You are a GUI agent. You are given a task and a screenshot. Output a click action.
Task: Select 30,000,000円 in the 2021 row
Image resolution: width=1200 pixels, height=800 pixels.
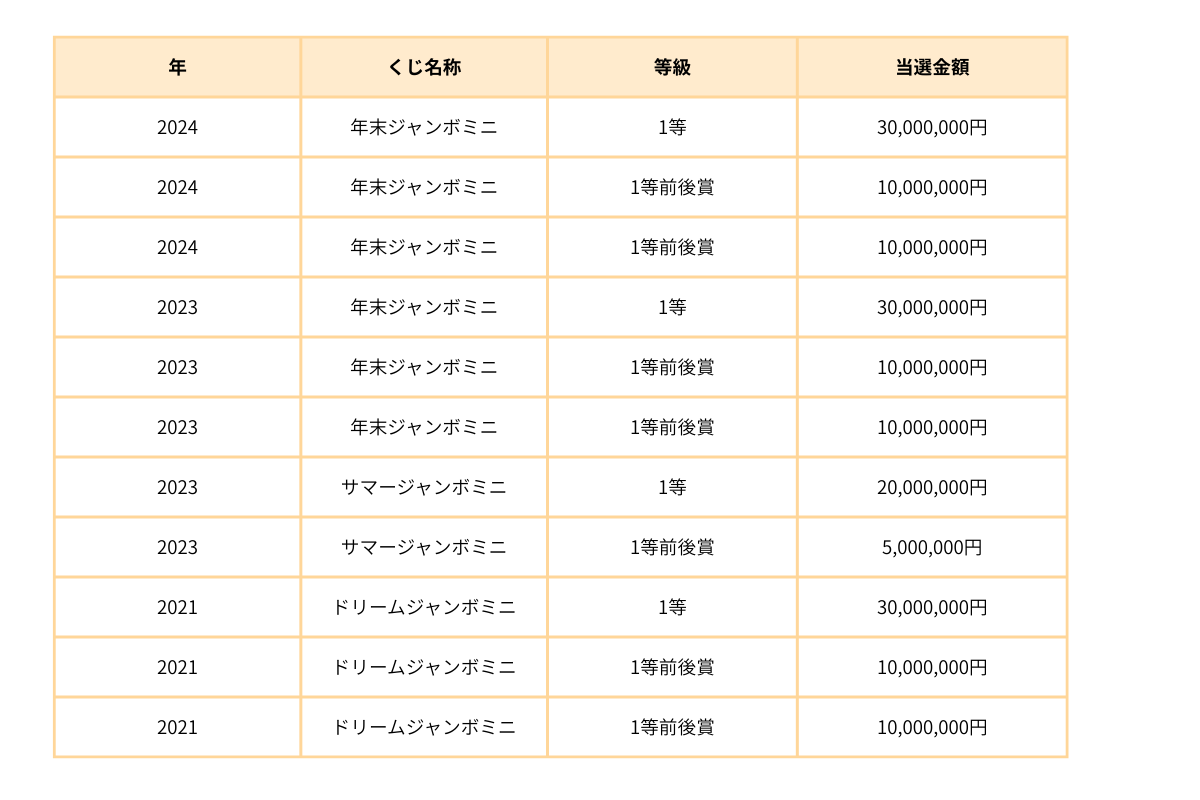coord(932,607)
